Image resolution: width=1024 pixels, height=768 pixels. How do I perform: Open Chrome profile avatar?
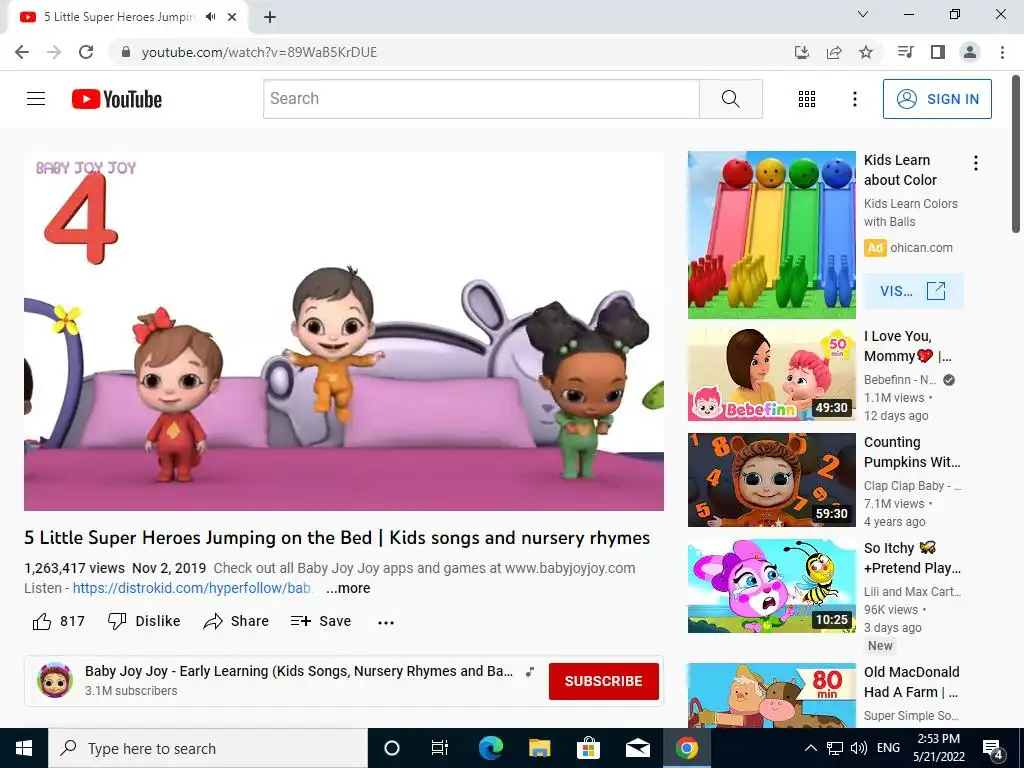[x=970, y=52]
